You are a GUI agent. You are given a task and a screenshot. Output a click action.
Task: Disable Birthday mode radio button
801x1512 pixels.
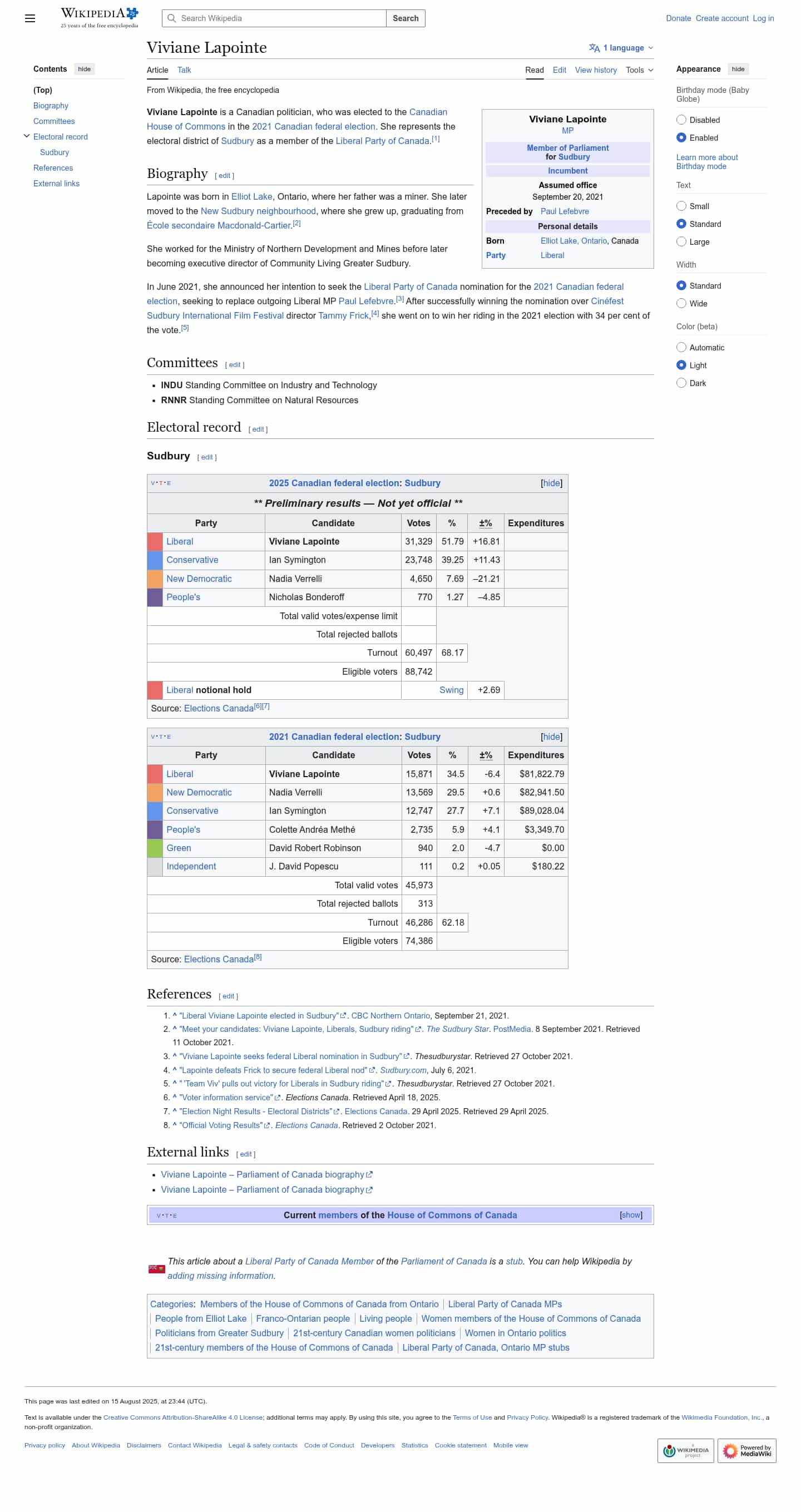pyautogui.click(x=681, y=120)
